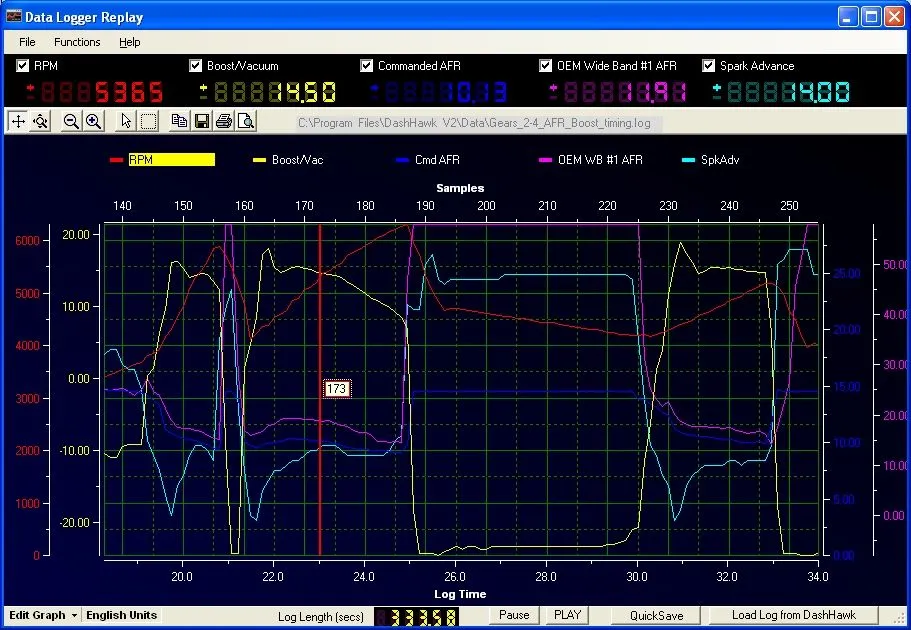
Task: Open the File menu
Action: [x=27, y=42]
